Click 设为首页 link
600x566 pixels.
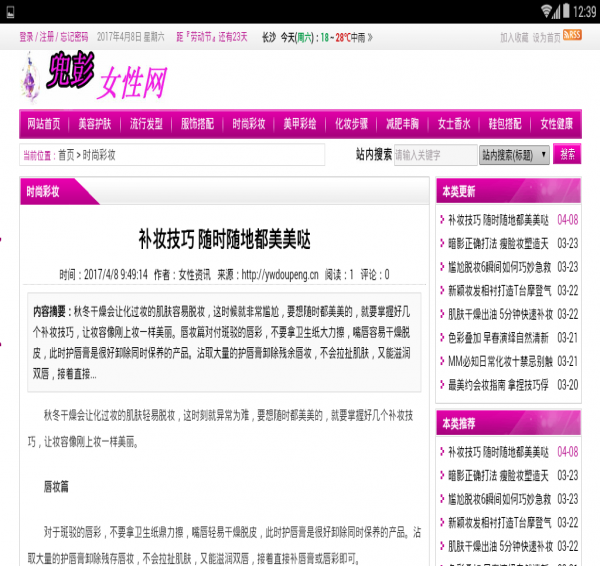[x=546, y=38]
